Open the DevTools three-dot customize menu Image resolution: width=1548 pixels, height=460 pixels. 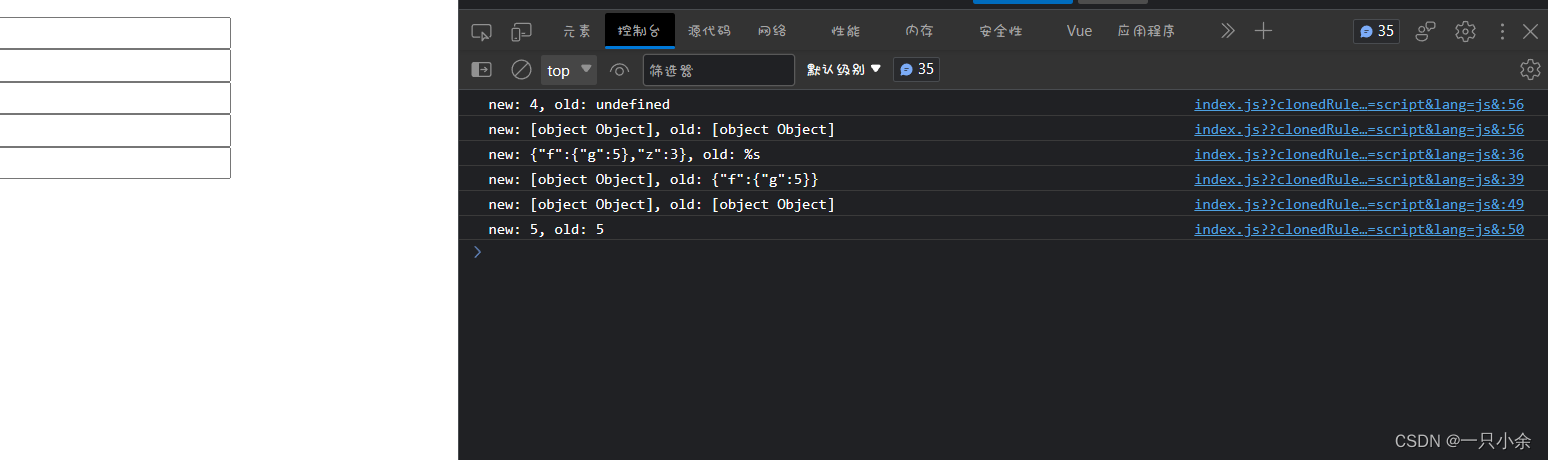(1502, 32)
